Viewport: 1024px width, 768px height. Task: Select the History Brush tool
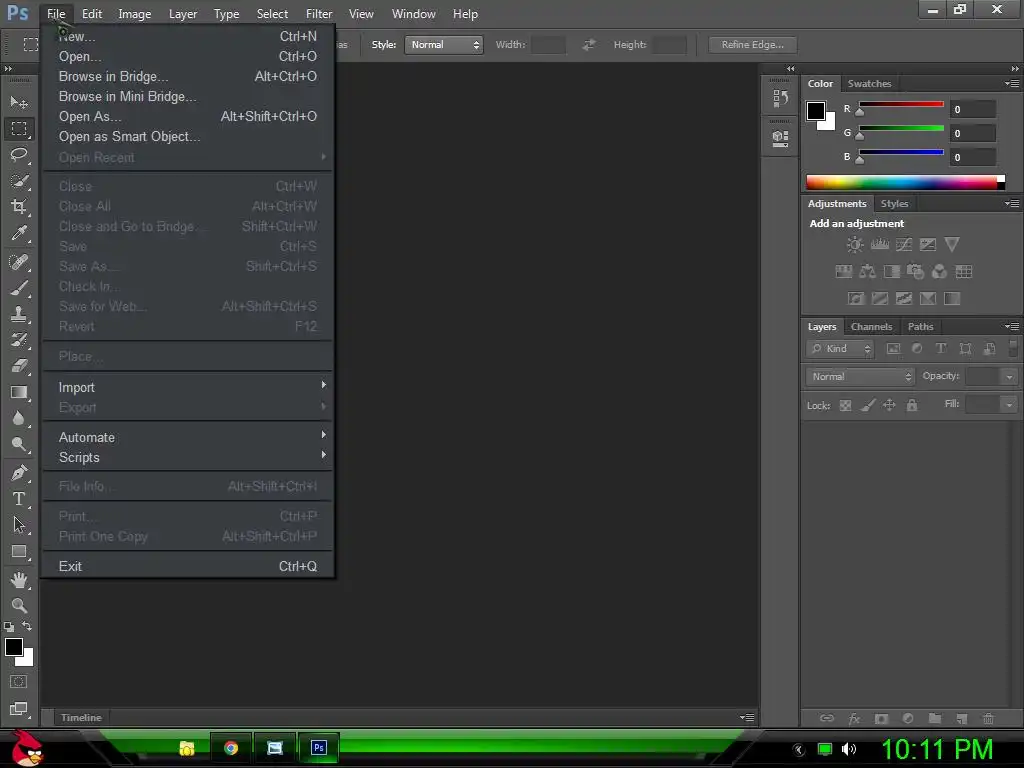click(x=19, y=340)
